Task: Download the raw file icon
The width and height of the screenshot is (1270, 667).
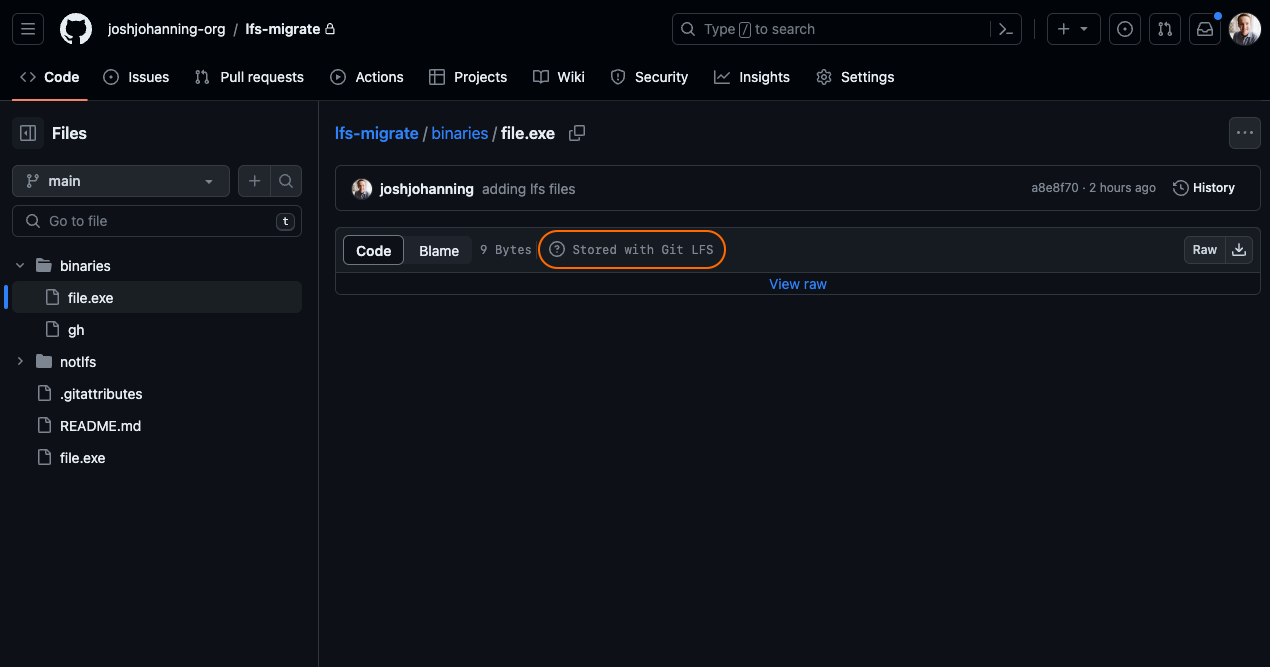Action: [1239, 250]
